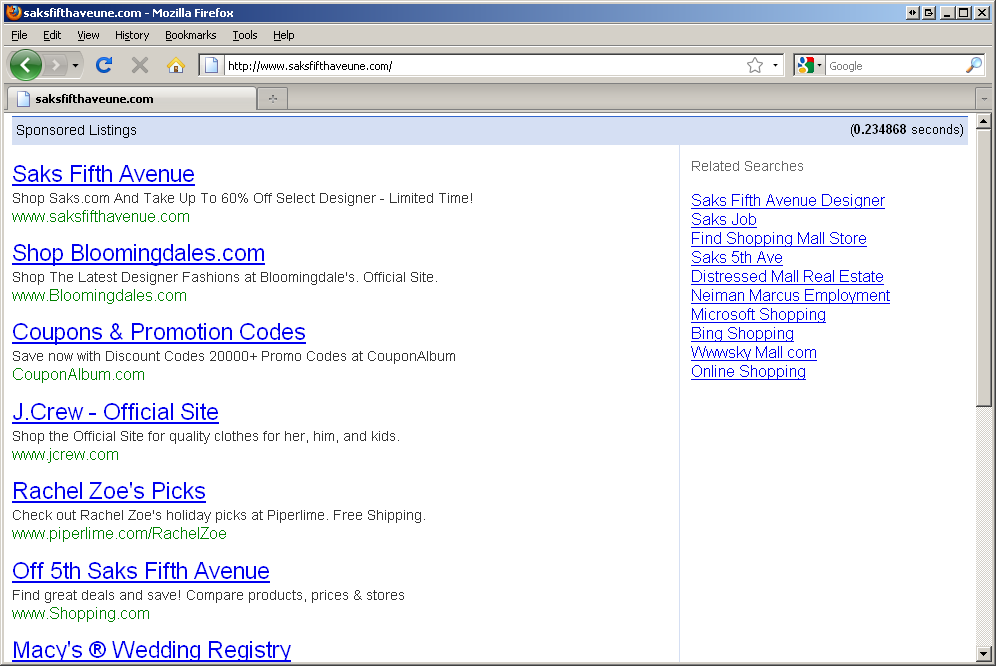Open Find Shopping Mall Store related search
This screenshot has width=996, height=666.
tap(779, 238)
